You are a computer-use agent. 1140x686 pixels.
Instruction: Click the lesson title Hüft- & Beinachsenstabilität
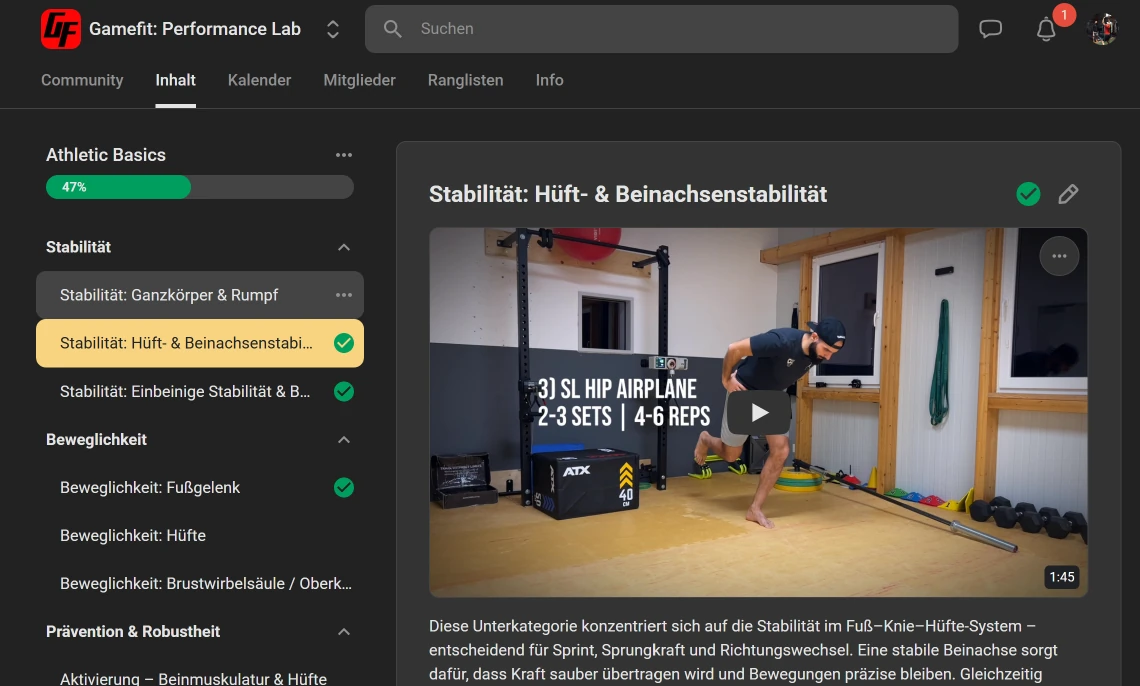click(x=628, y=194)
